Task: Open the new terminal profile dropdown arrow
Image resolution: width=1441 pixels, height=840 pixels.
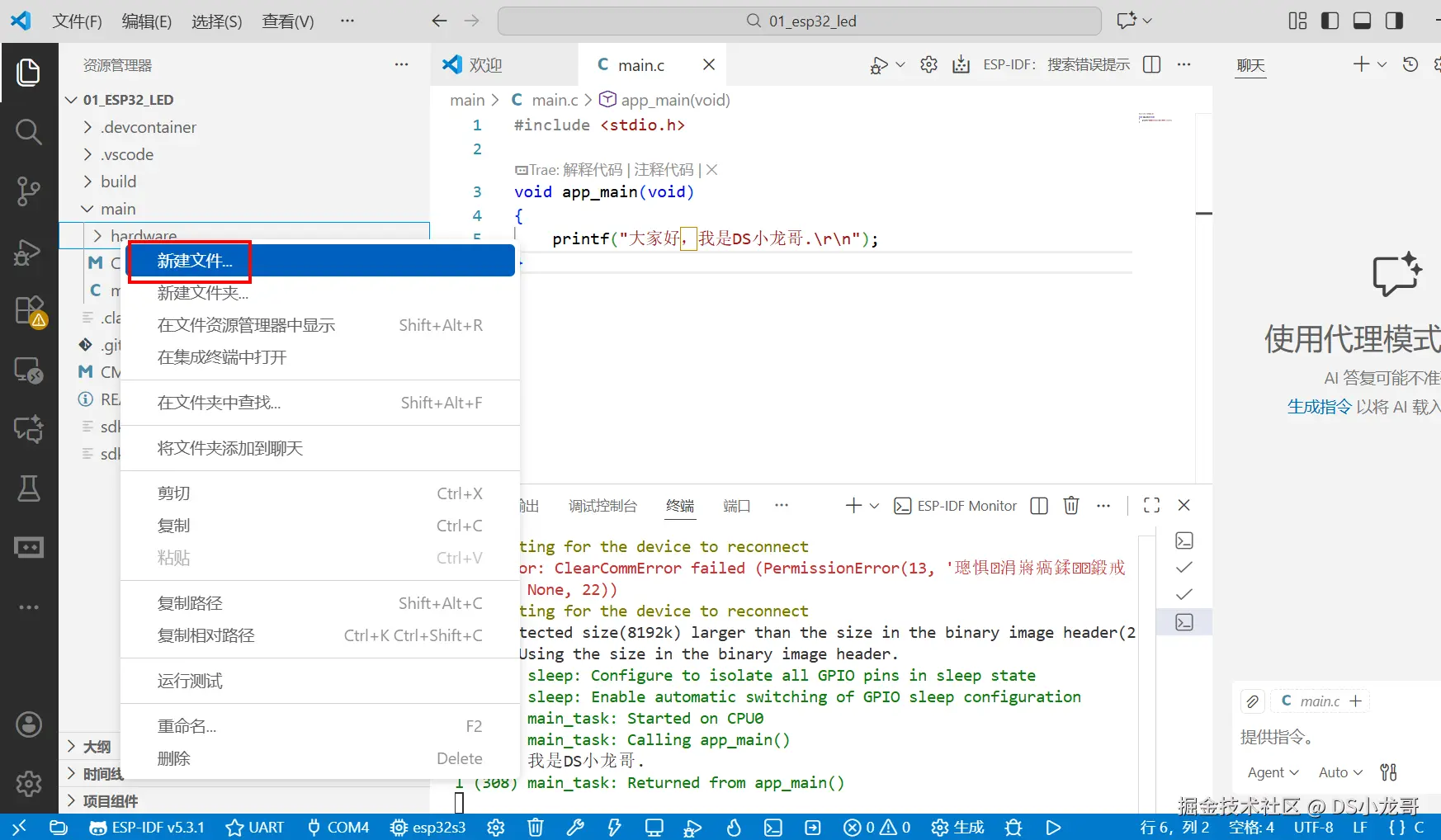Action: click(x=875, y=506)
